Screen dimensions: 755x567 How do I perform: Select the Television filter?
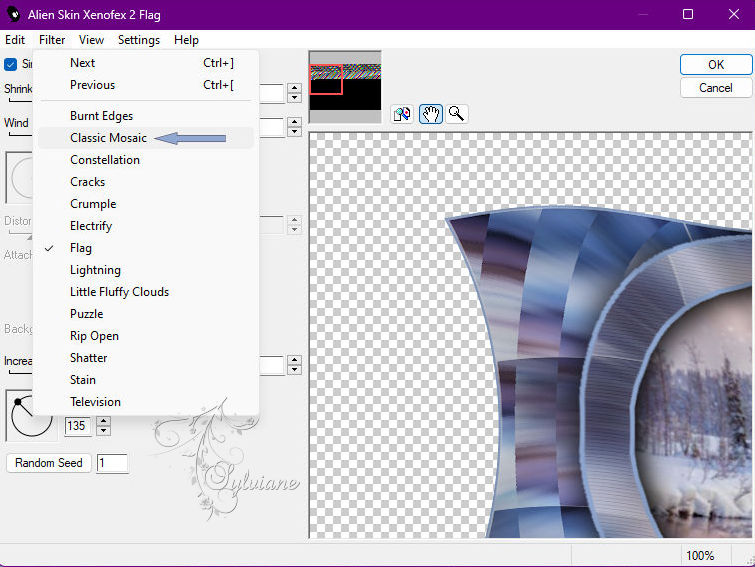tap(146, 402)
